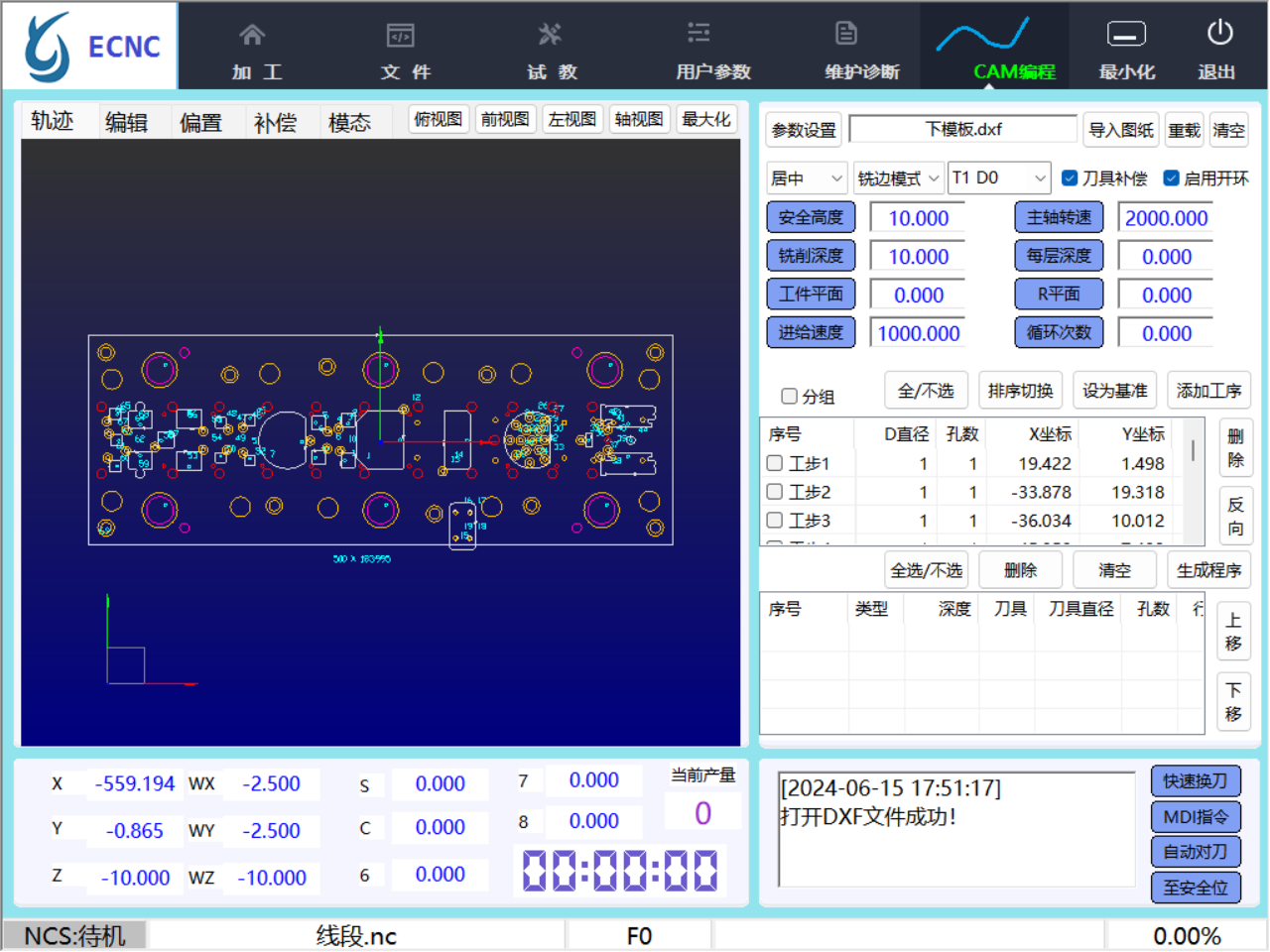
Task: Click the 退出 power icon
Action: coord(1219,34)
